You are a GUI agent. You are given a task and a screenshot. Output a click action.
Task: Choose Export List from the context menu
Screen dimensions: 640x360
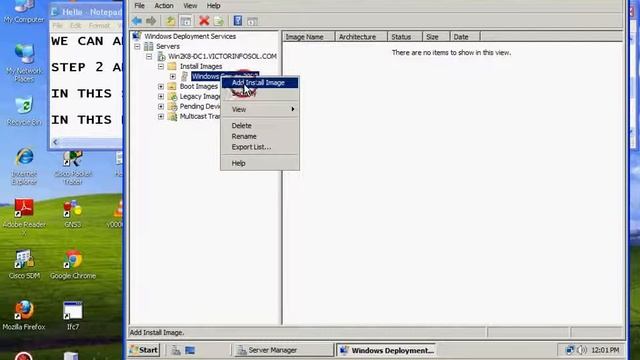click(x=260, y=147)
